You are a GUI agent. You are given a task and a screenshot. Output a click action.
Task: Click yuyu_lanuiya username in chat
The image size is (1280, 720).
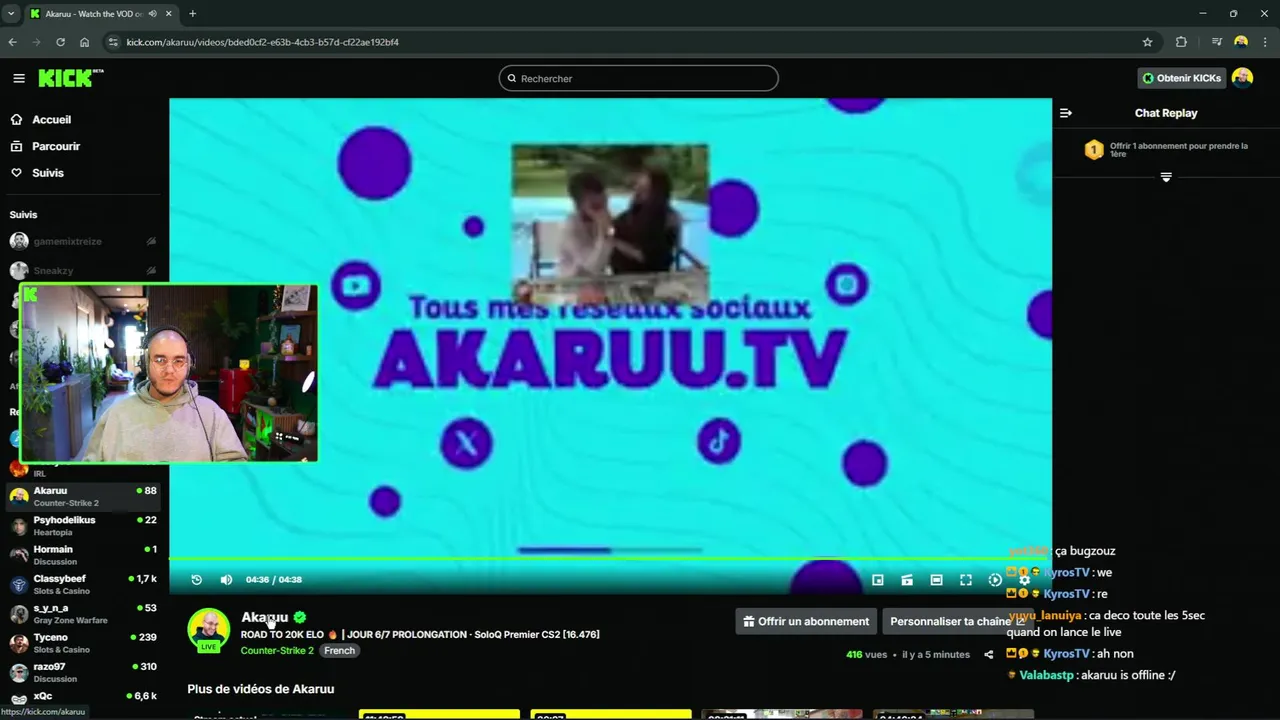point(1046,616)
